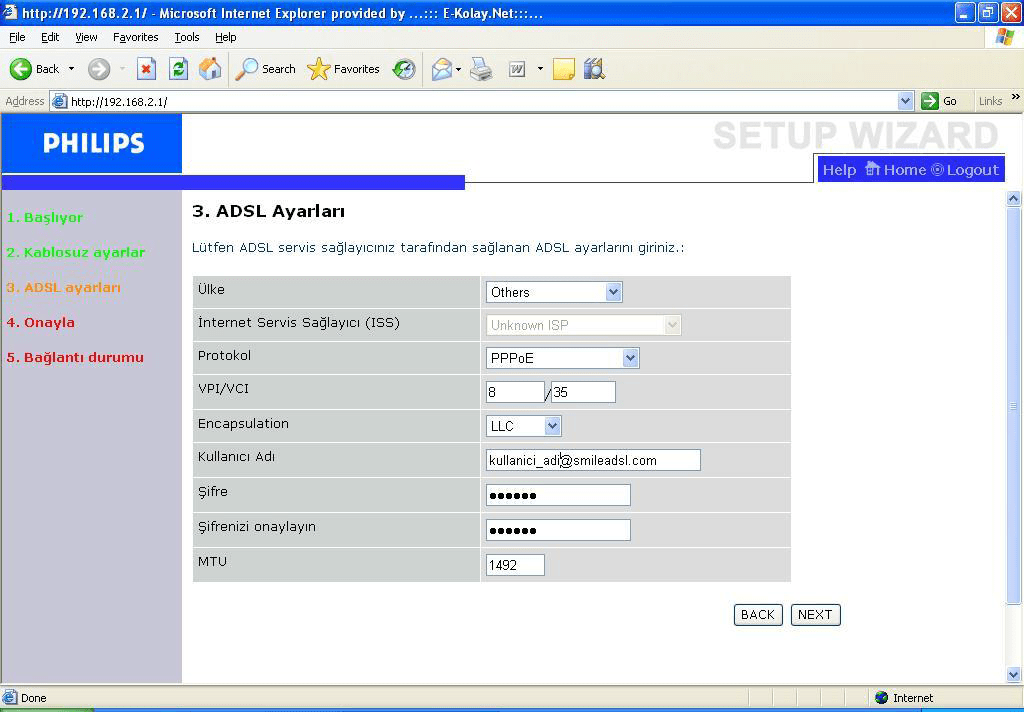Open the Protokol PPPoE dropdown
This screenshot has height=712, width=1024.
629,358
